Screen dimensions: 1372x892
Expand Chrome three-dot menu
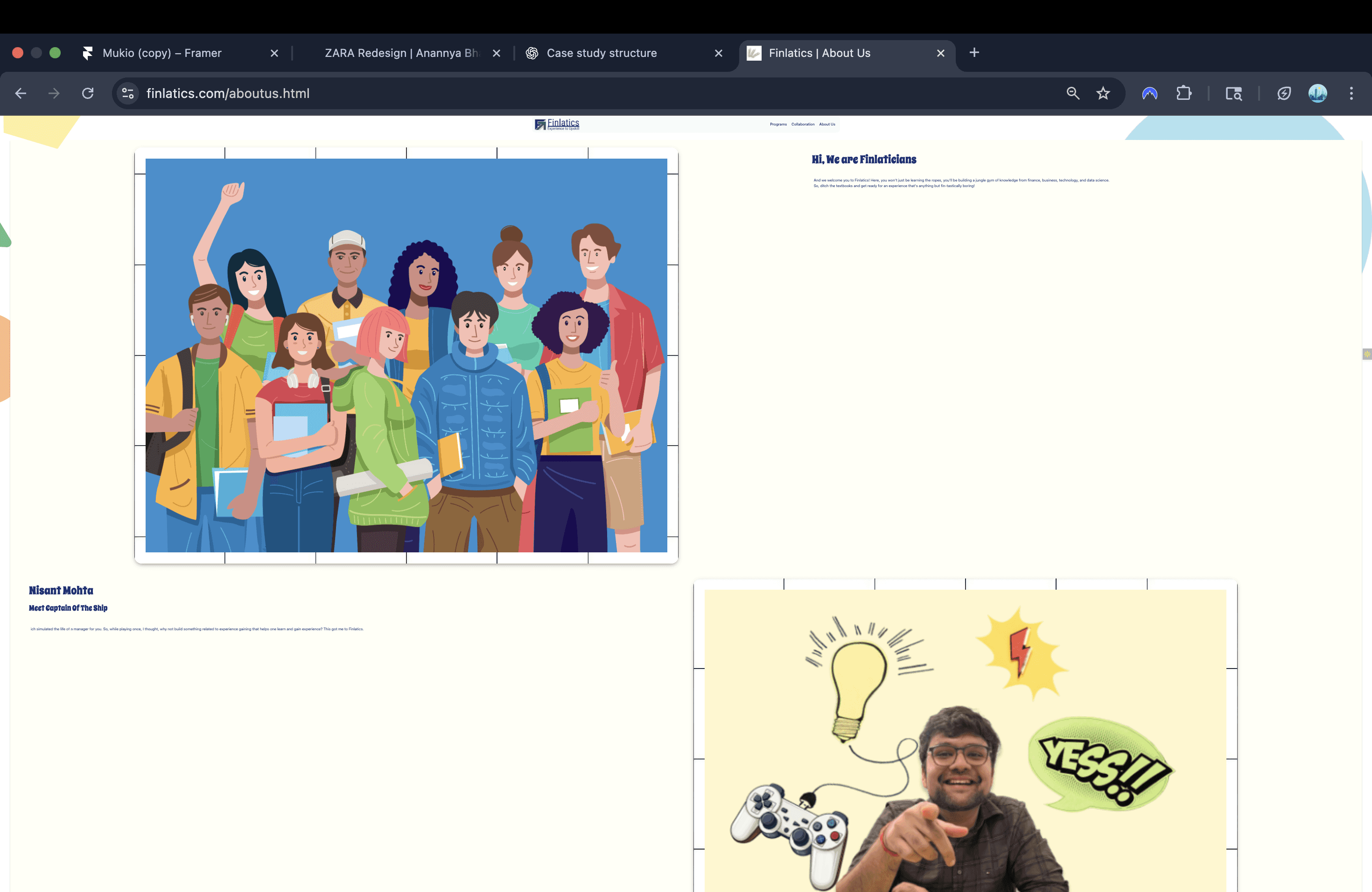click(1351, 93)
